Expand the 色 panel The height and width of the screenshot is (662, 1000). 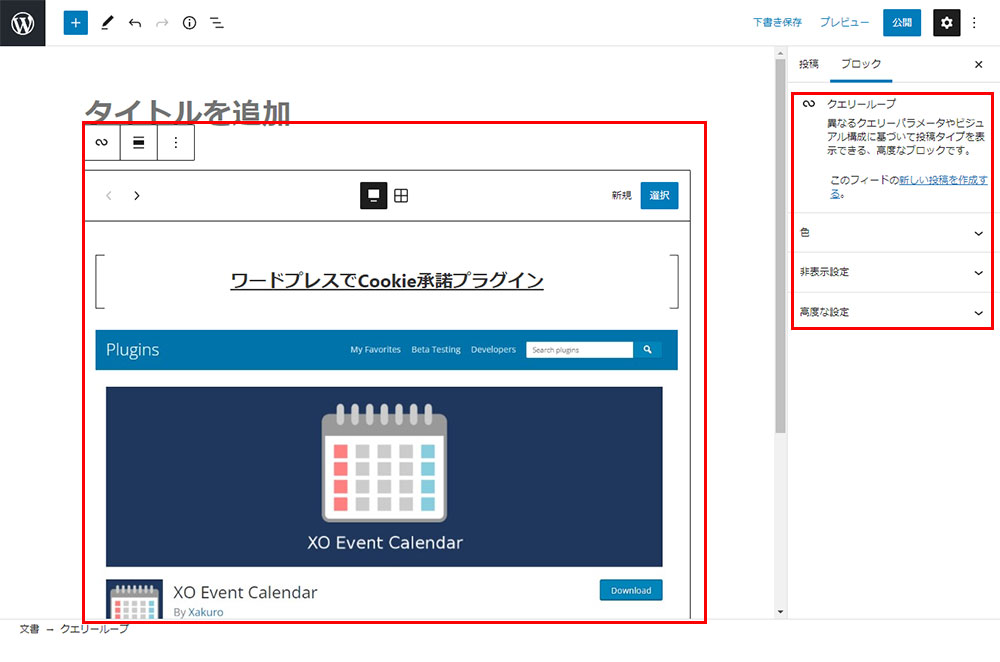[891, 233]
